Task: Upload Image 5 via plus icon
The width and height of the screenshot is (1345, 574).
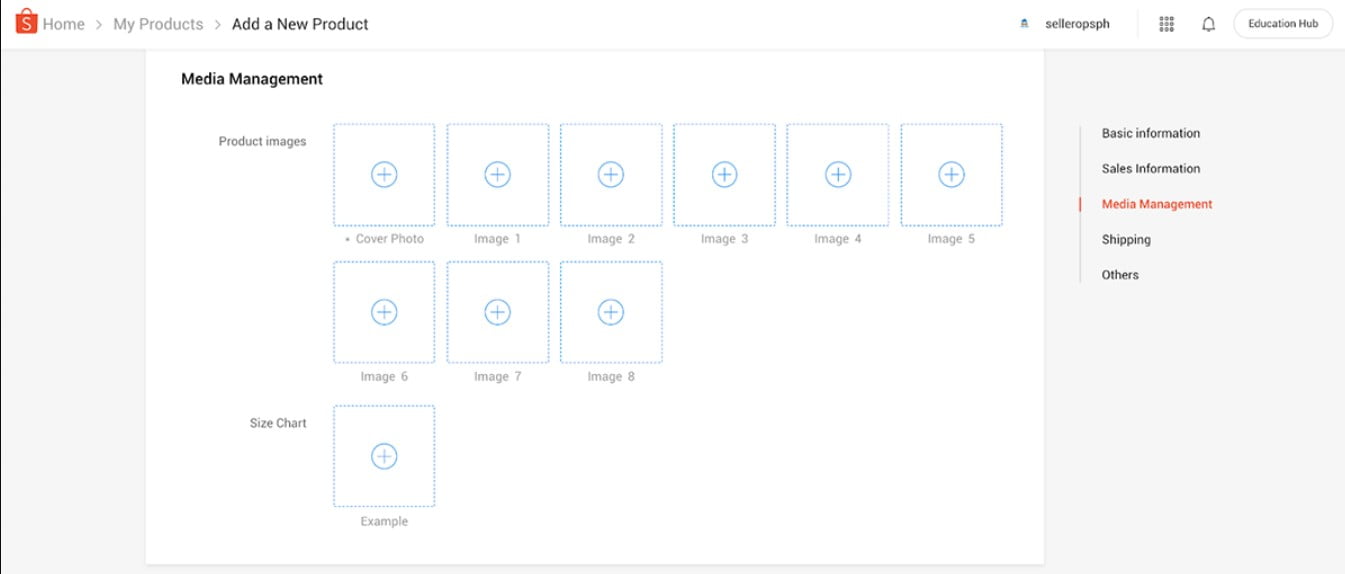Action: [x=951, y=175]
